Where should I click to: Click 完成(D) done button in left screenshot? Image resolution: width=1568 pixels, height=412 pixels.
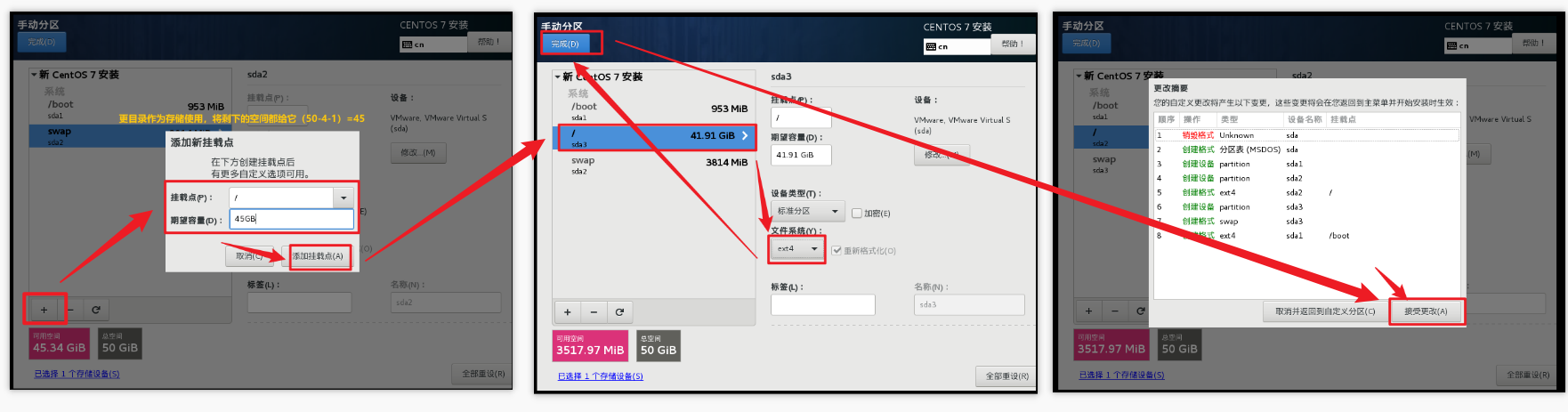[41, 42]
